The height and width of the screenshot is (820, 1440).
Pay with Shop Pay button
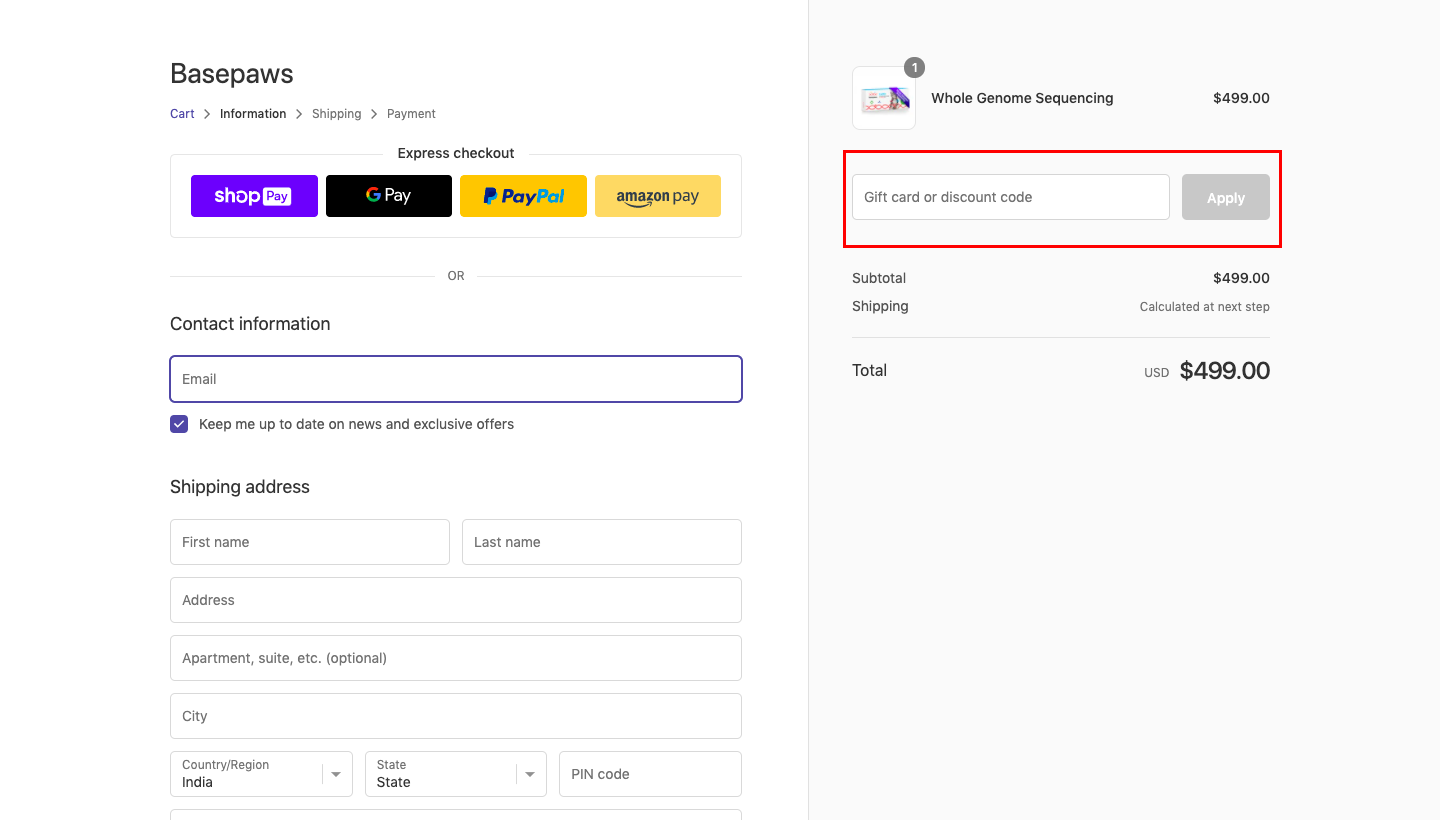click(254, 196)
